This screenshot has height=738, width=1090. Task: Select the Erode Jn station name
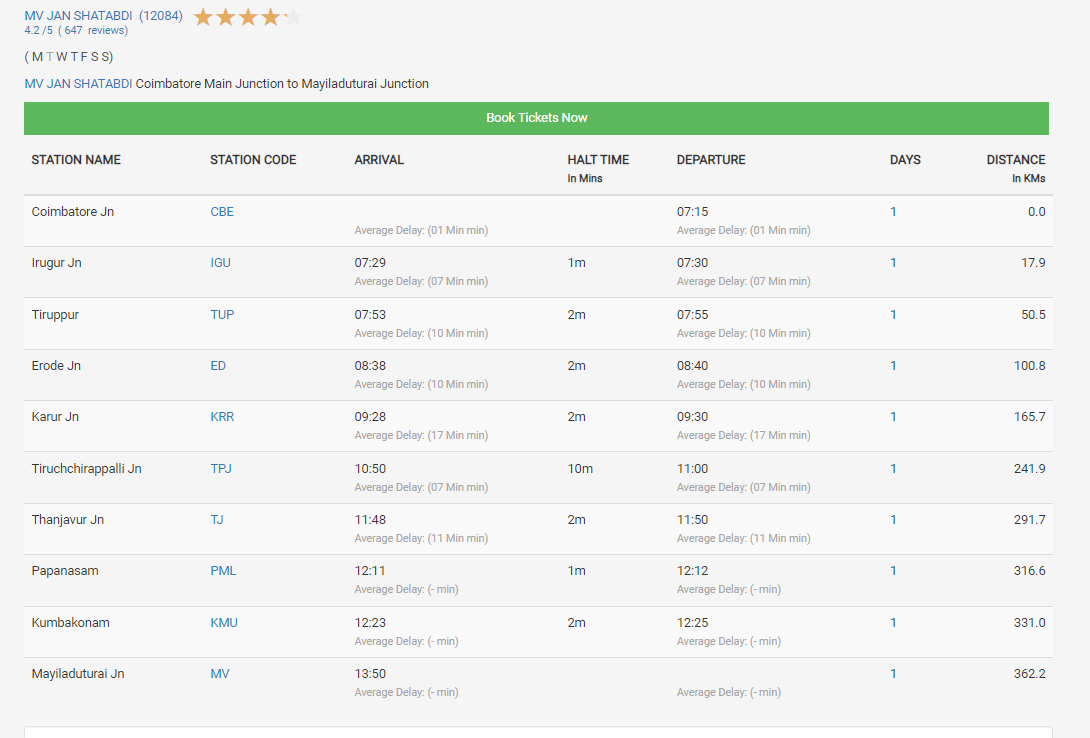click(56, 366)
